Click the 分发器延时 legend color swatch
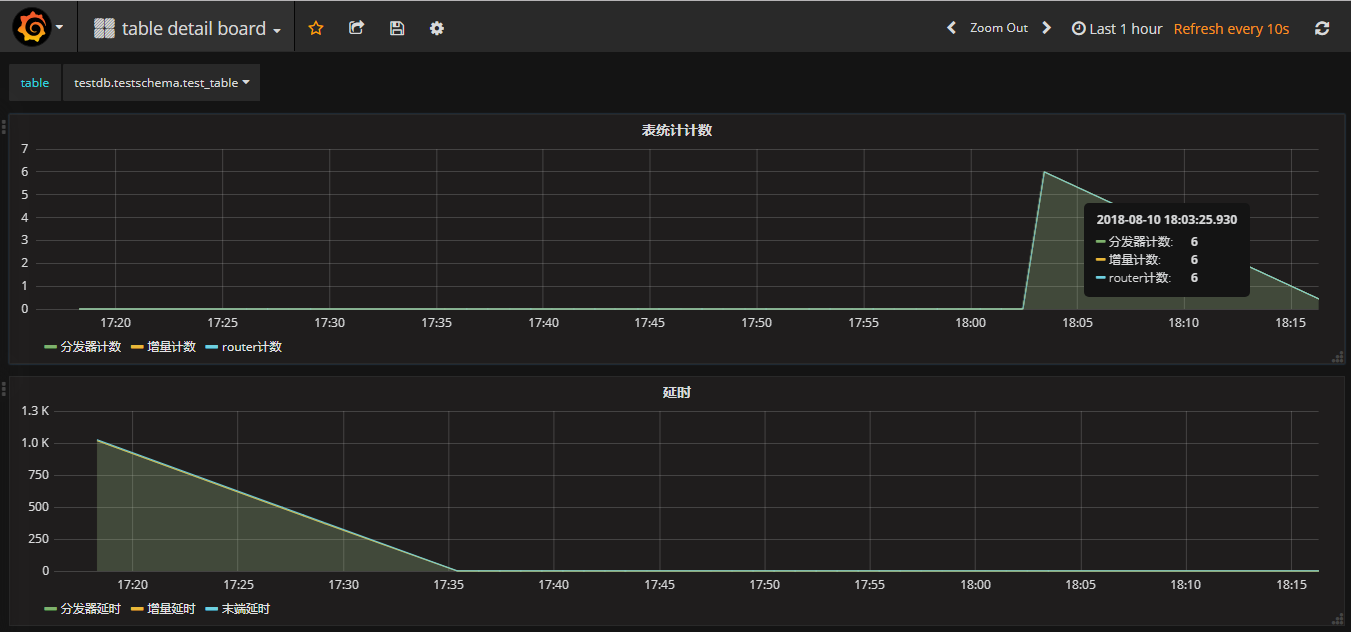Viewport: 1351px width, 632px height. (50, 609)
